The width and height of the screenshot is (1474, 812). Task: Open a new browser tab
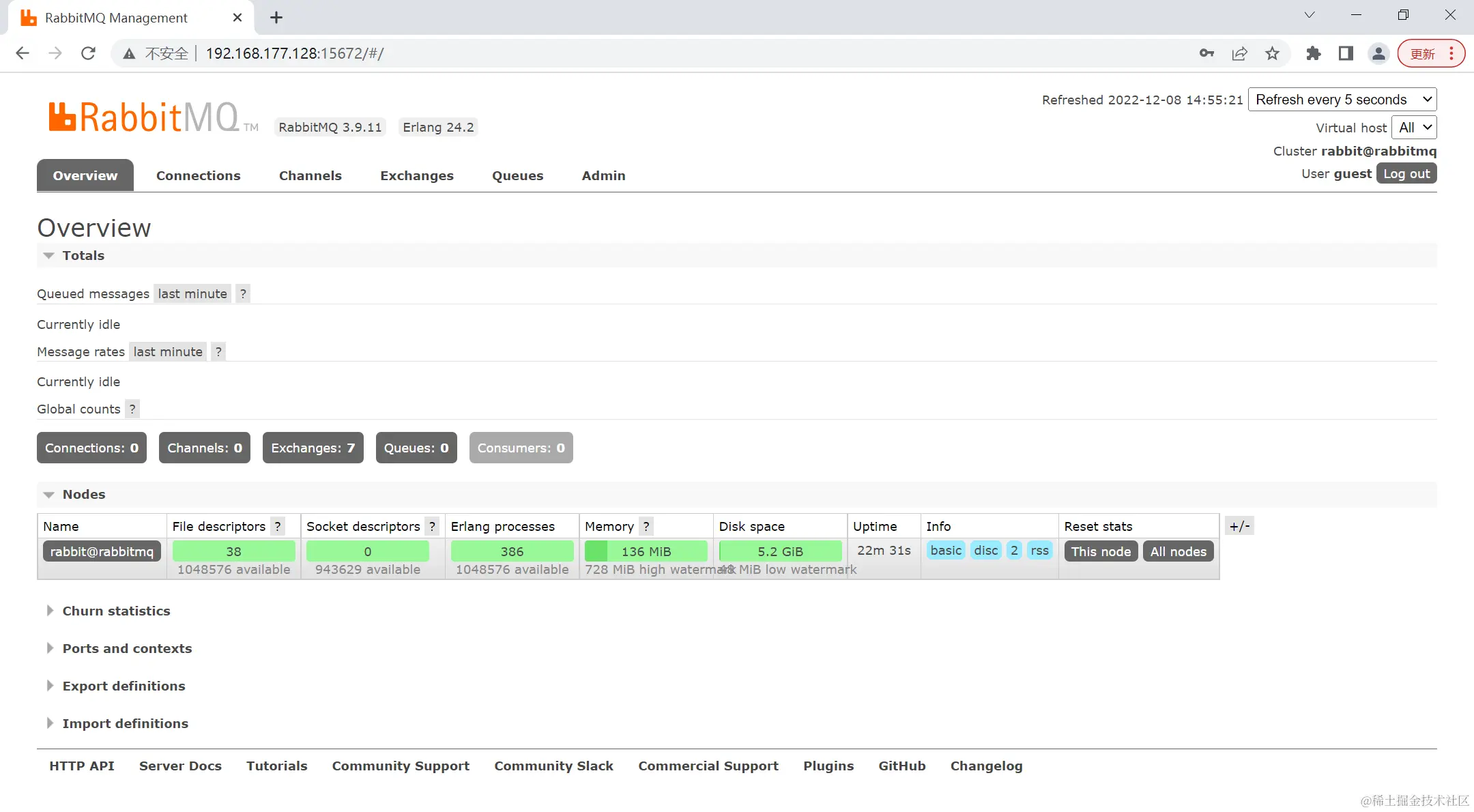point(276,18)
